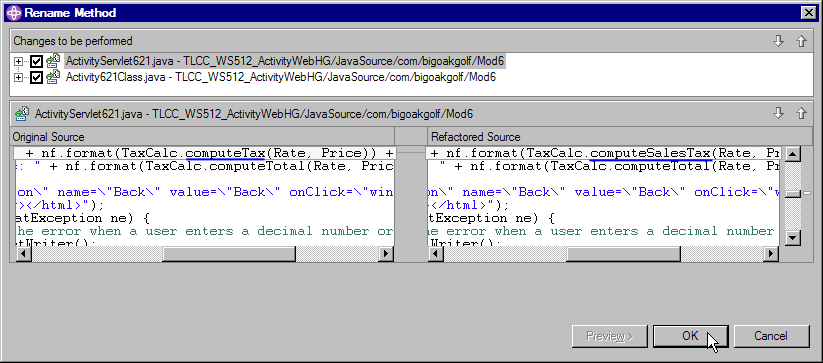Click computeTax in the Original Source
Screen dimensions: 823x363
point(225,153)
